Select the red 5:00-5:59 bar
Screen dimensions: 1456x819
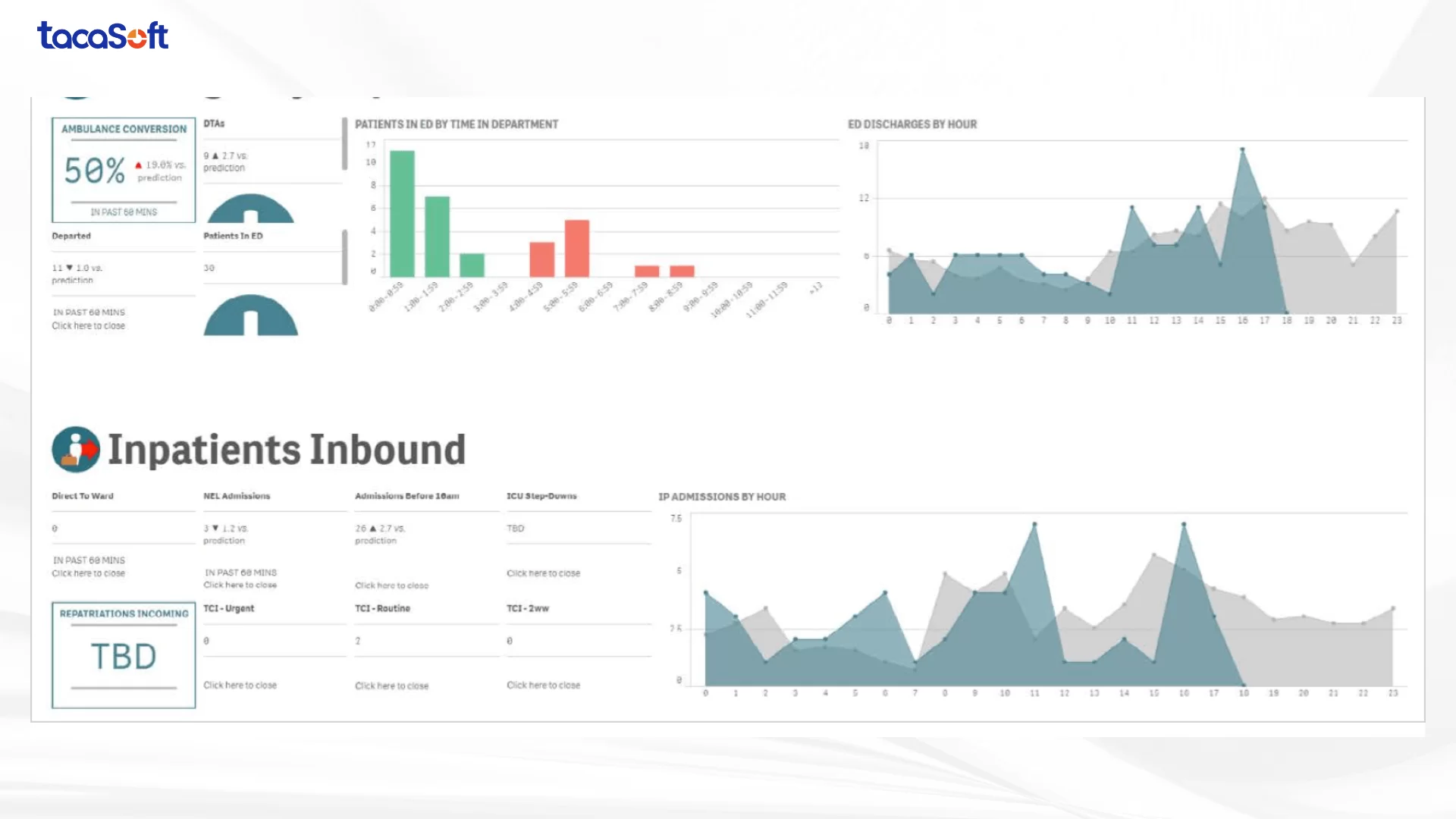[x=577, y=248]
